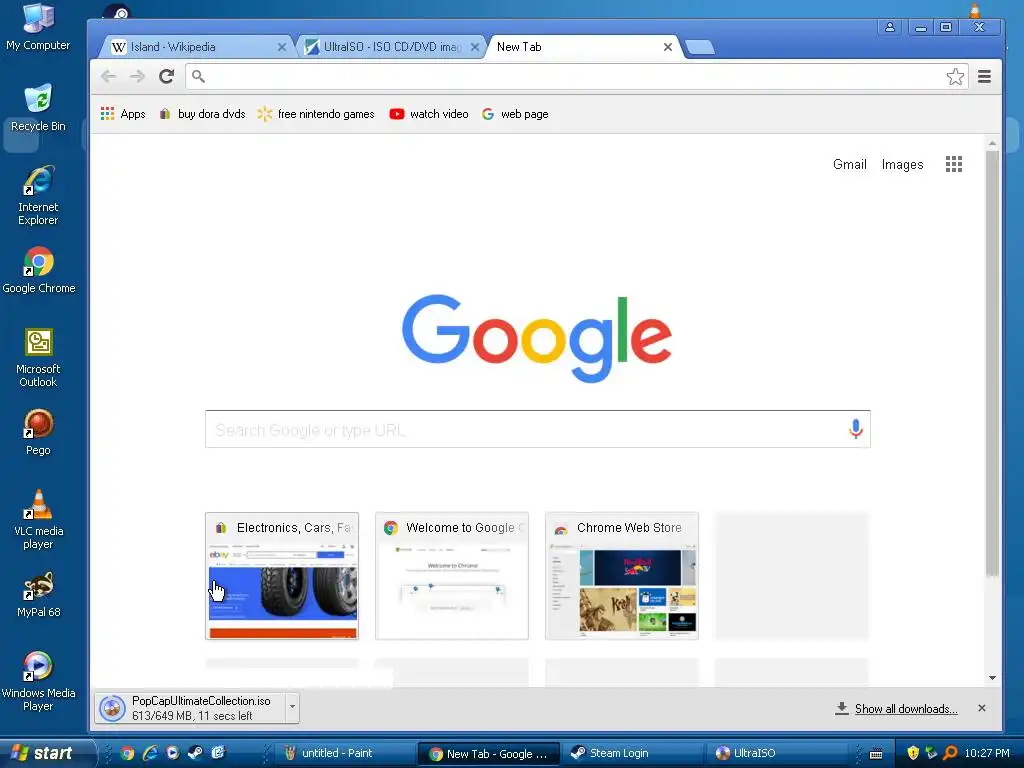Launch VLC media player from desktop

click(38, 519)
